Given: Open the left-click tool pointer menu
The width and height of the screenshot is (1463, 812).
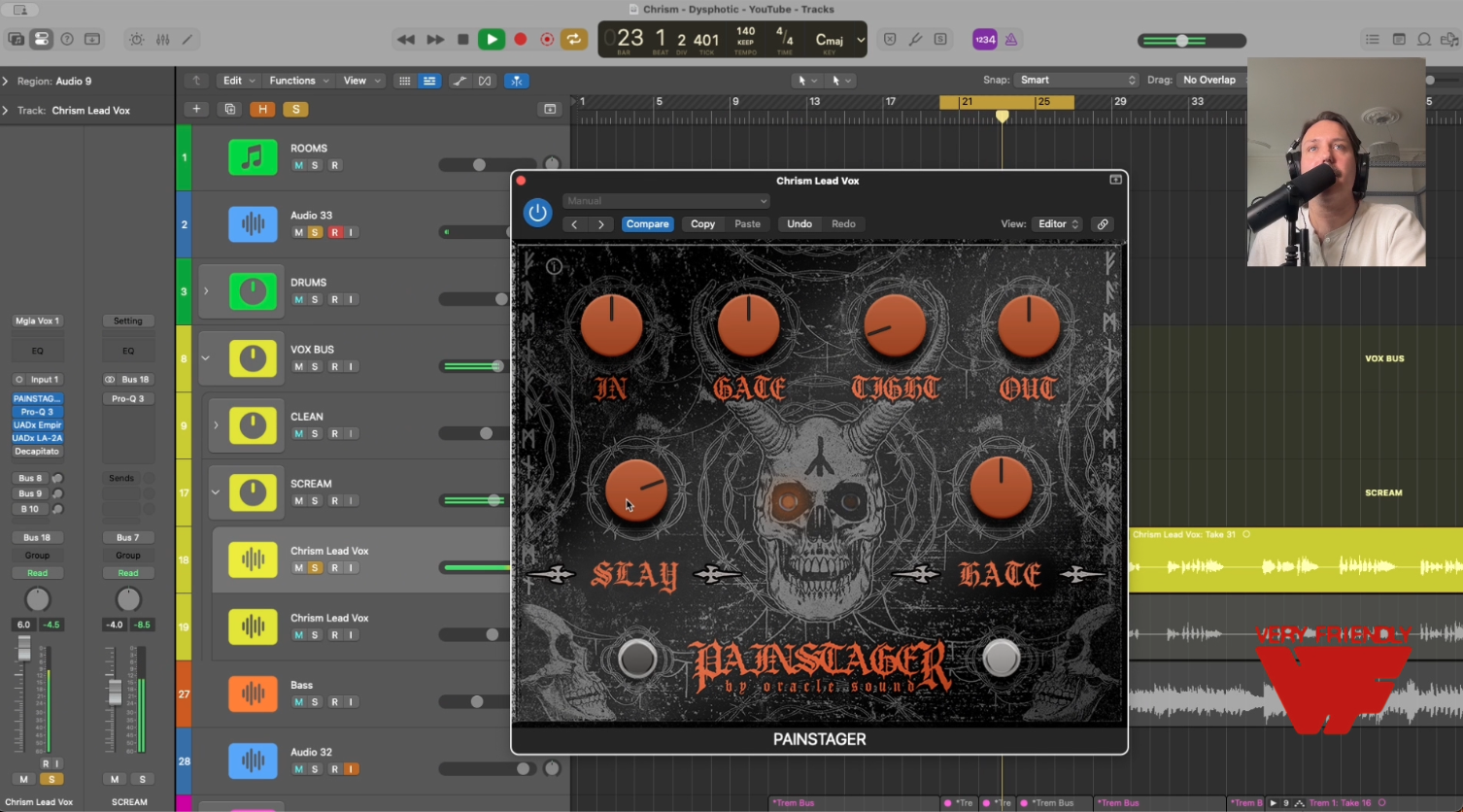Looking at the screenshot, I should pyautogui.click(x=807, y=81).
